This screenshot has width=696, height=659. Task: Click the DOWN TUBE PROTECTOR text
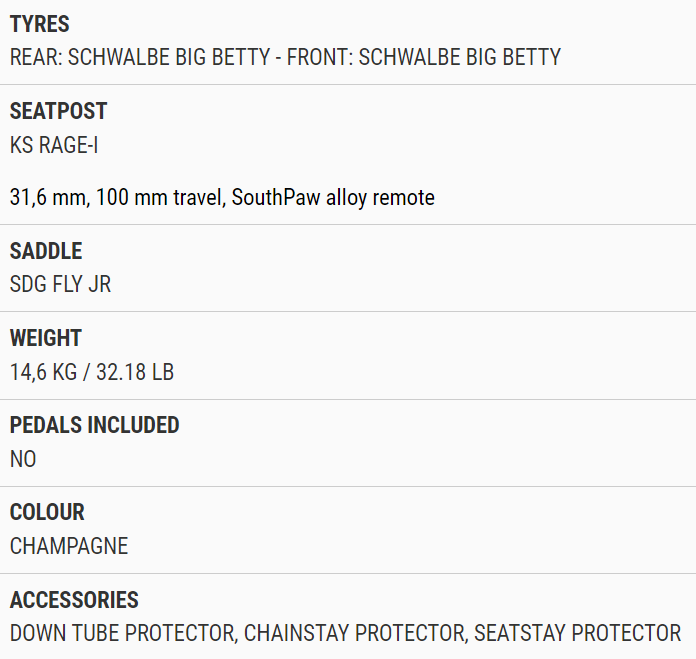122,633
